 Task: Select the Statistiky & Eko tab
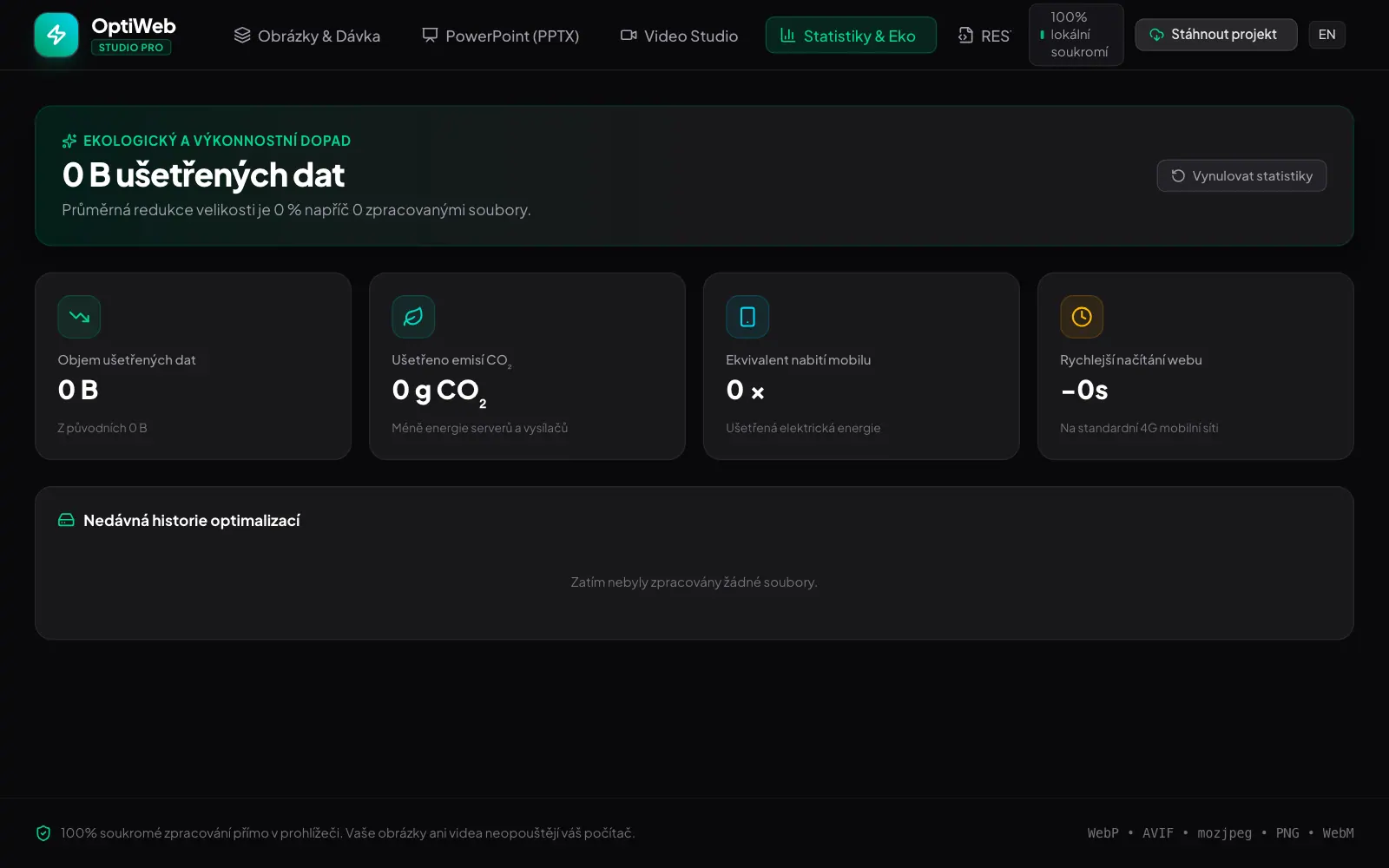[x=851, y=36]
